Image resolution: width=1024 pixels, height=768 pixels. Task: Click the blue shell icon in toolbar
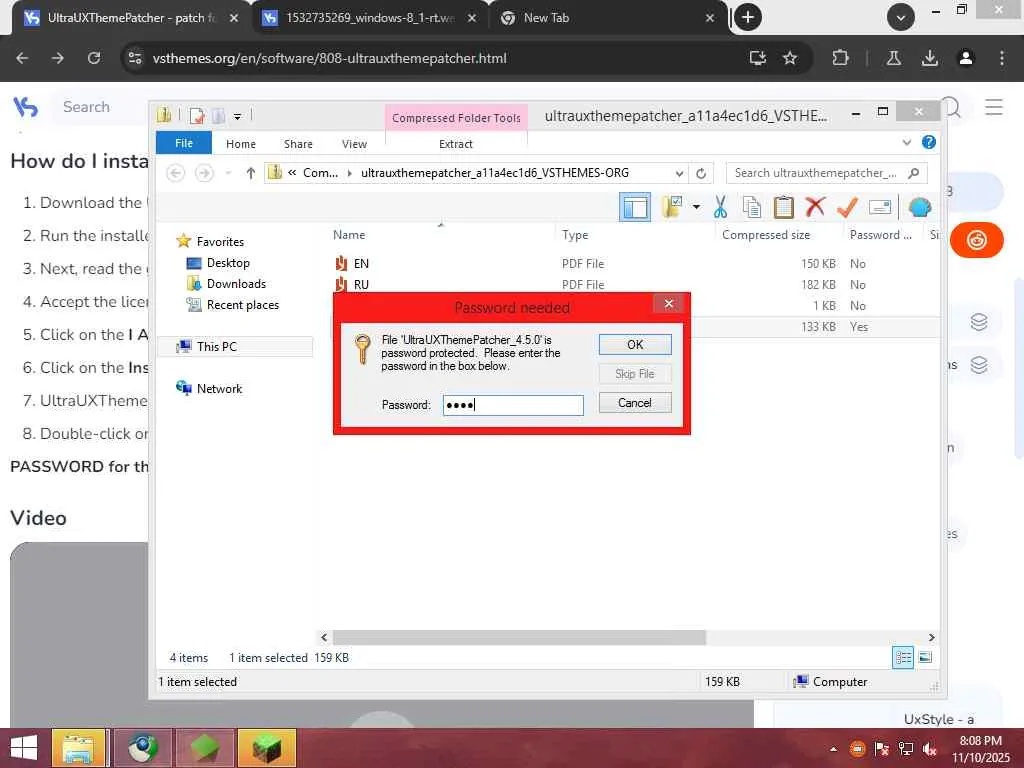[920, 208]
